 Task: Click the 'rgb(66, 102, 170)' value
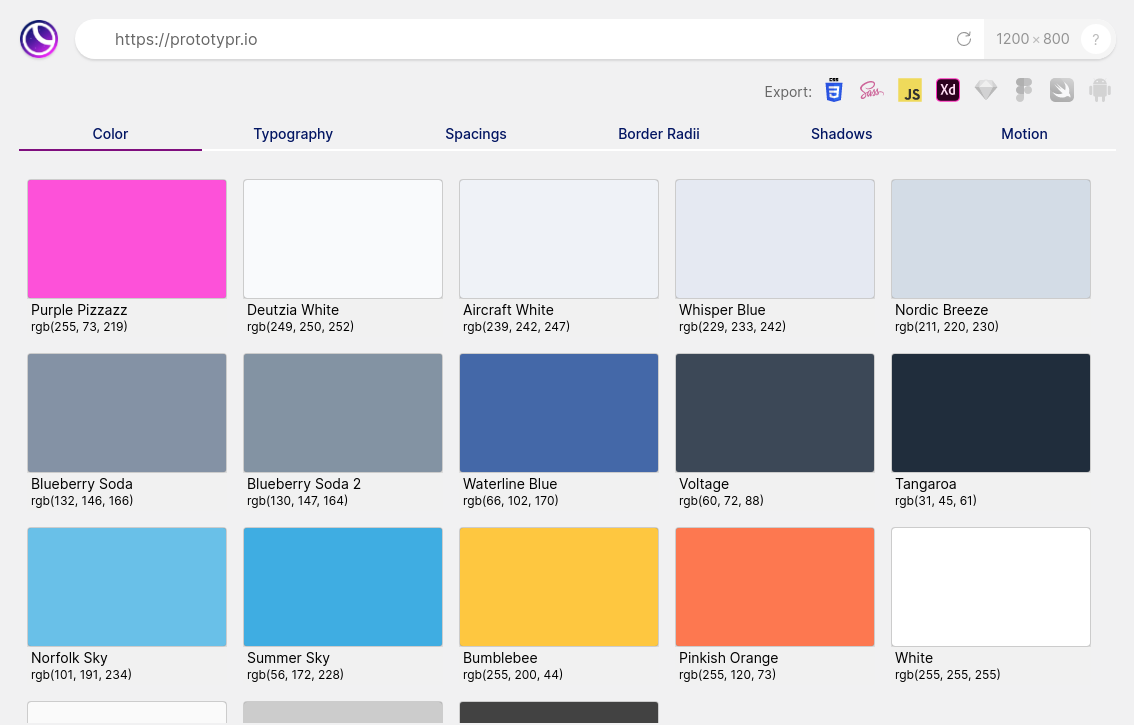tap(511, 501)
